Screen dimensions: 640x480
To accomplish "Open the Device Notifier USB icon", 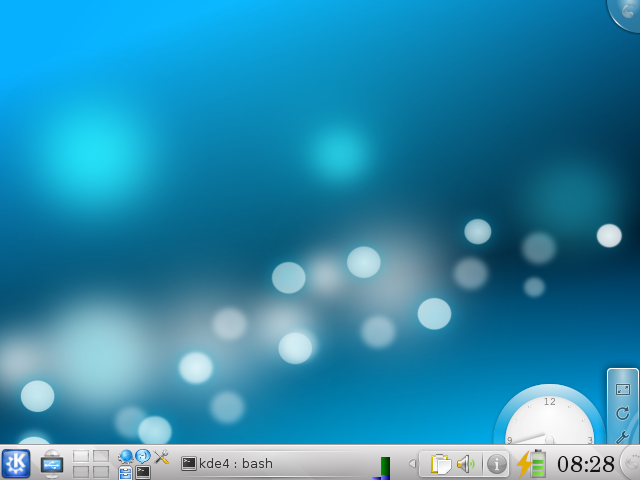I will 52,464.
